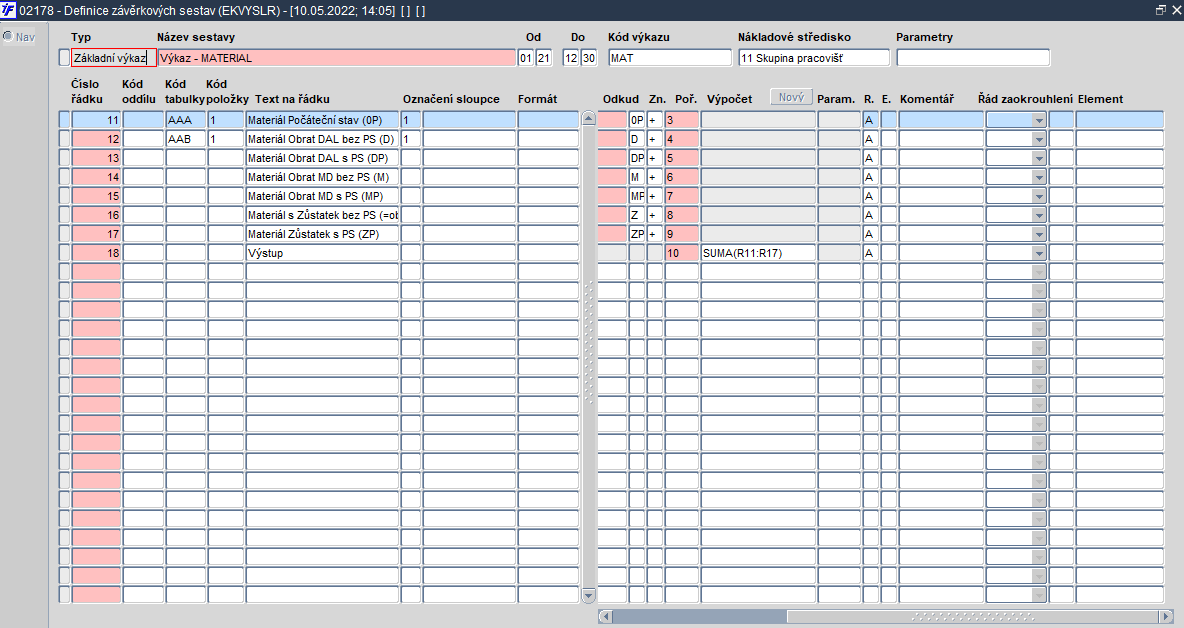Click the restore window icon in title bar
Screen dimensions: 1184x628
(1161, 11)
